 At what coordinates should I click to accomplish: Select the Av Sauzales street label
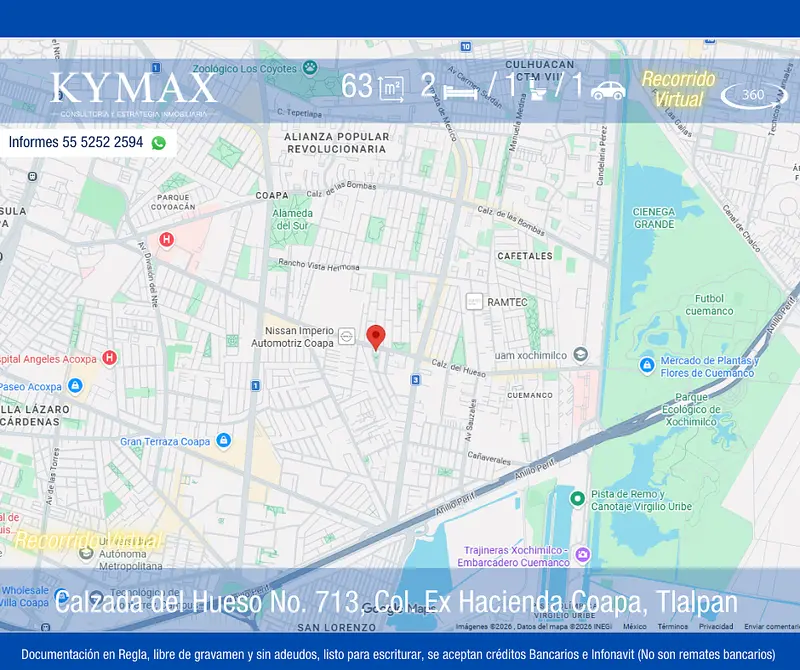pyautogui.click(x=470, y=420)
